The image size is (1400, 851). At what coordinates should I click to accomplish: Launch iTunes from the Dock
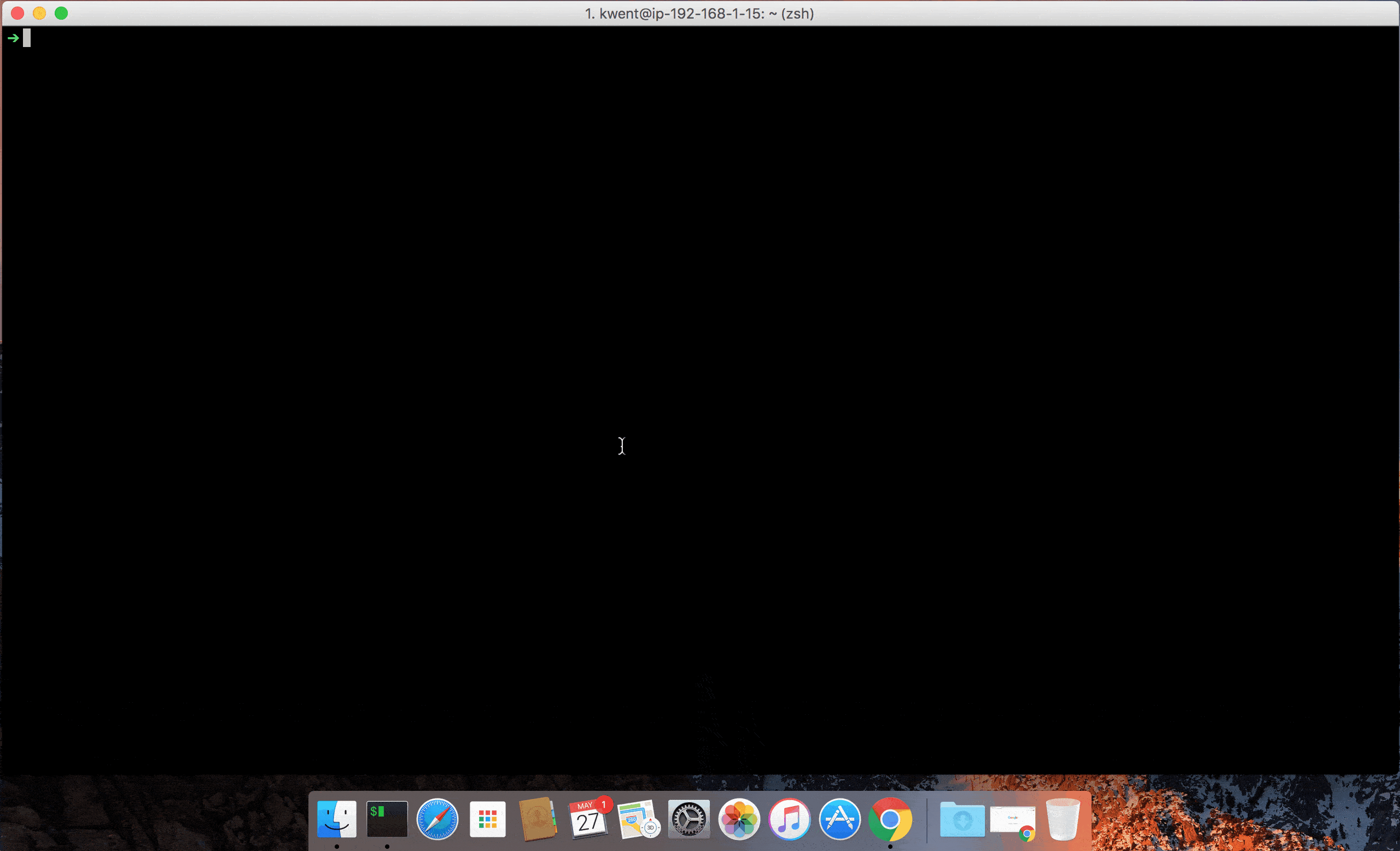pos(790,819)
